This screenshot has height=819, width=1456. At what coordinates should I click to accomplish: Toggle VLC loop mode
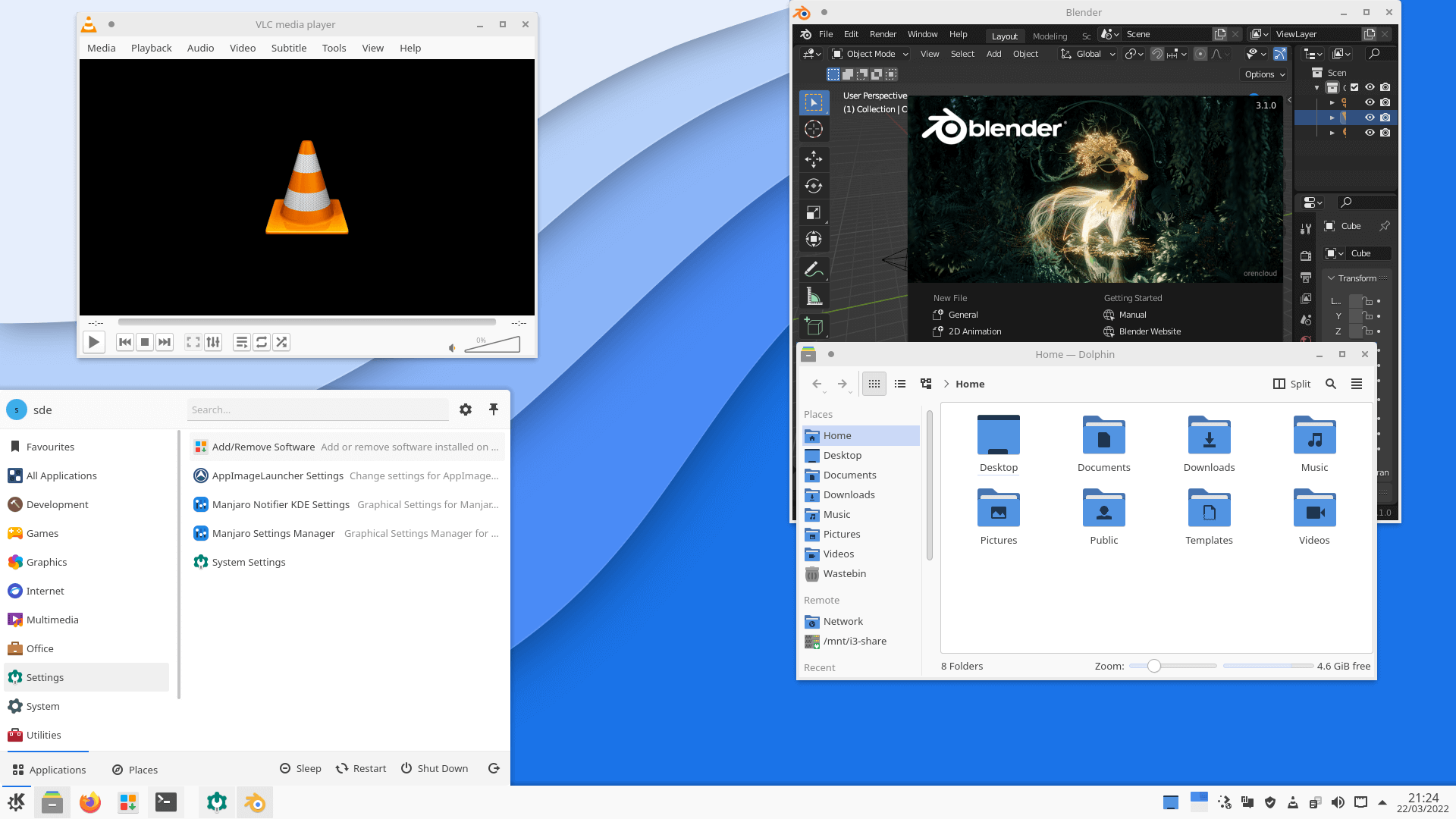point(262,342)
